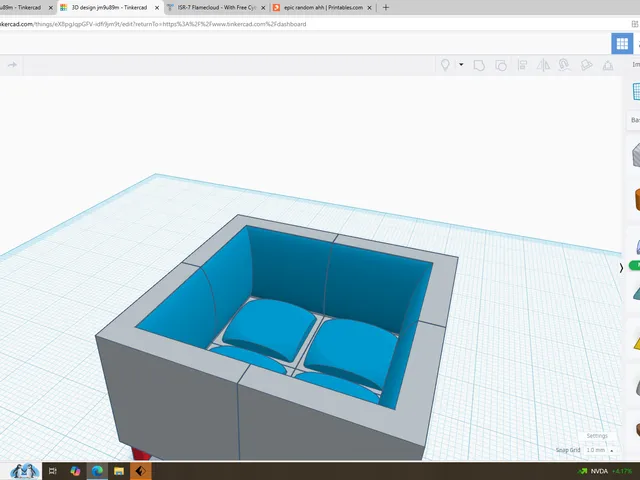Click the tilted plane icon in the toolbar
640x480 pixels.
[587, 65]
